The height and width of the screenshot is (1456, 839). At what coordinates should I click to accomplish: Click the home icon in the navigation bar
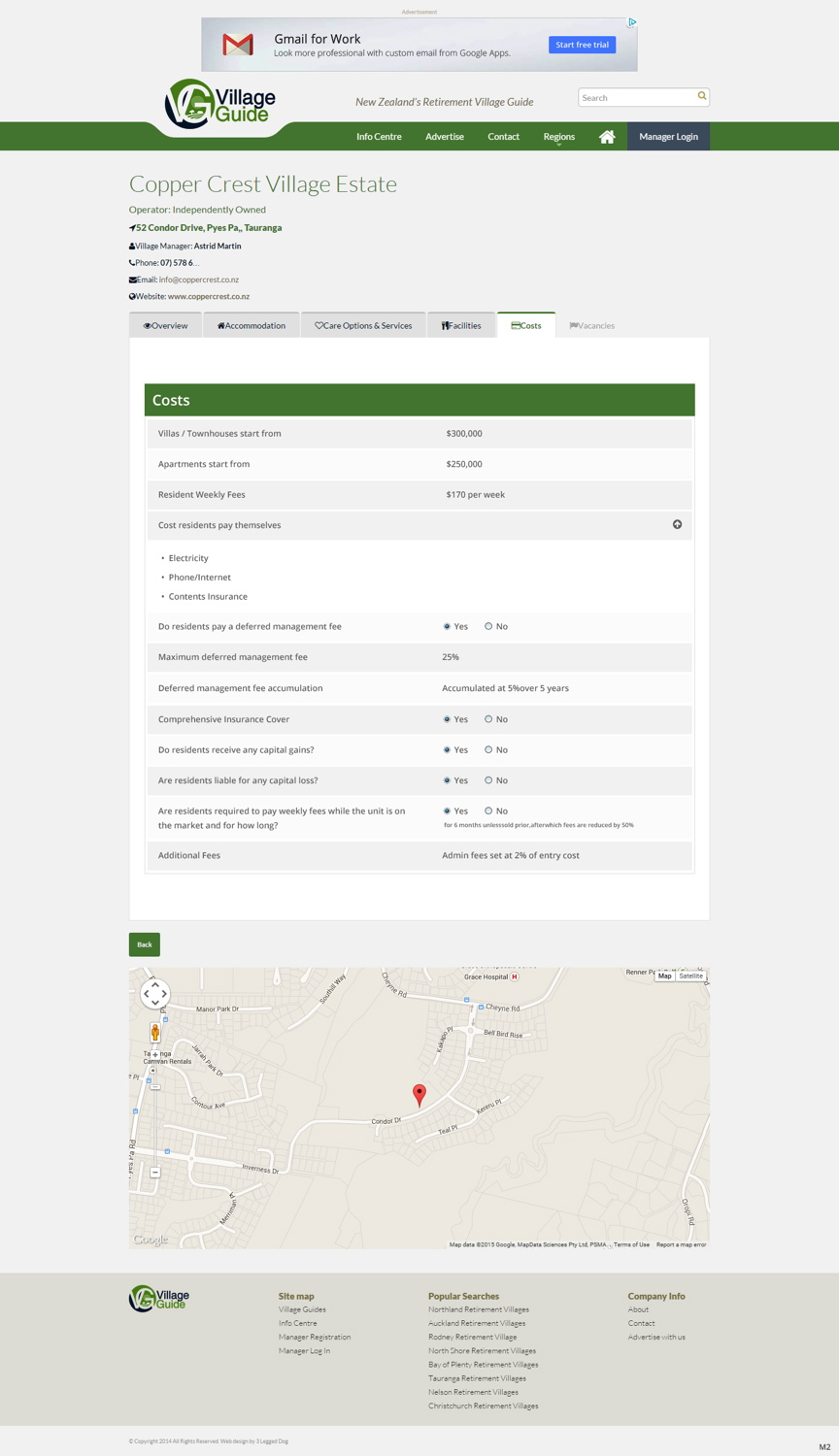(607, 136)
